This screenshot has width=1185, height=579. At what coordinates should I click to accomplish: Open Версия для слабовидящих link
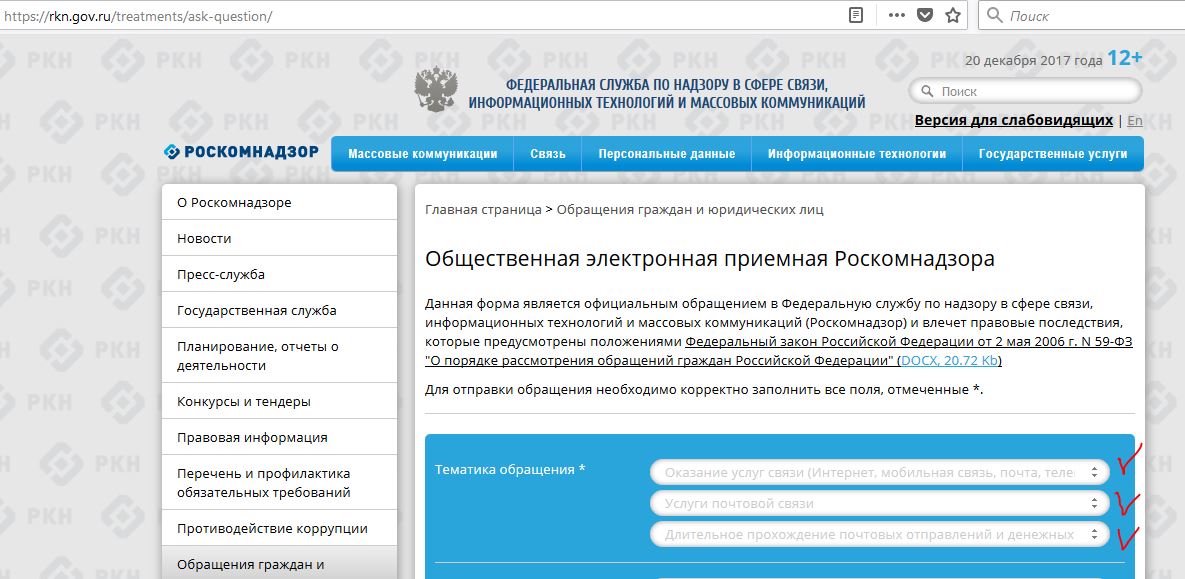[x=1013, y=120]
